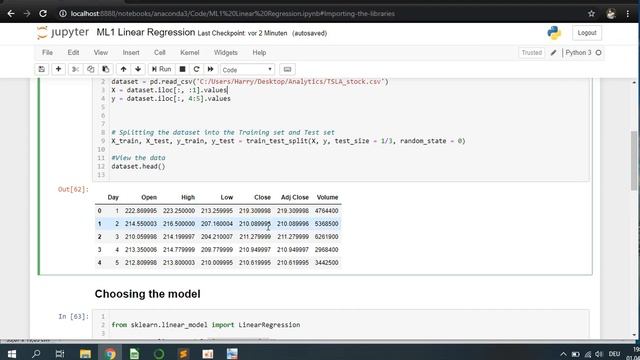The width and height of the screenshot is (640, 360).
Task: Paste cells below icon
Action: (x=106, y=69)
